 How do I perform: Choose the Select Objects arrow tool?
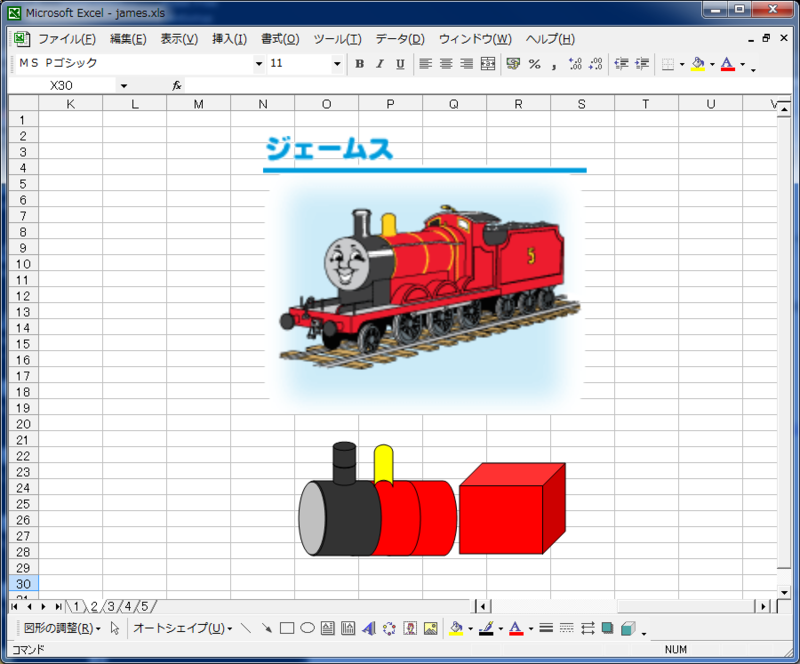[x=115, y=628]
